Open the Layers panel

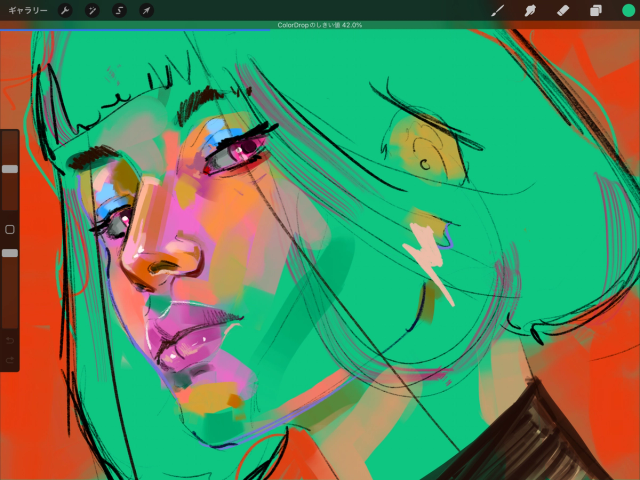click(595, 10)
